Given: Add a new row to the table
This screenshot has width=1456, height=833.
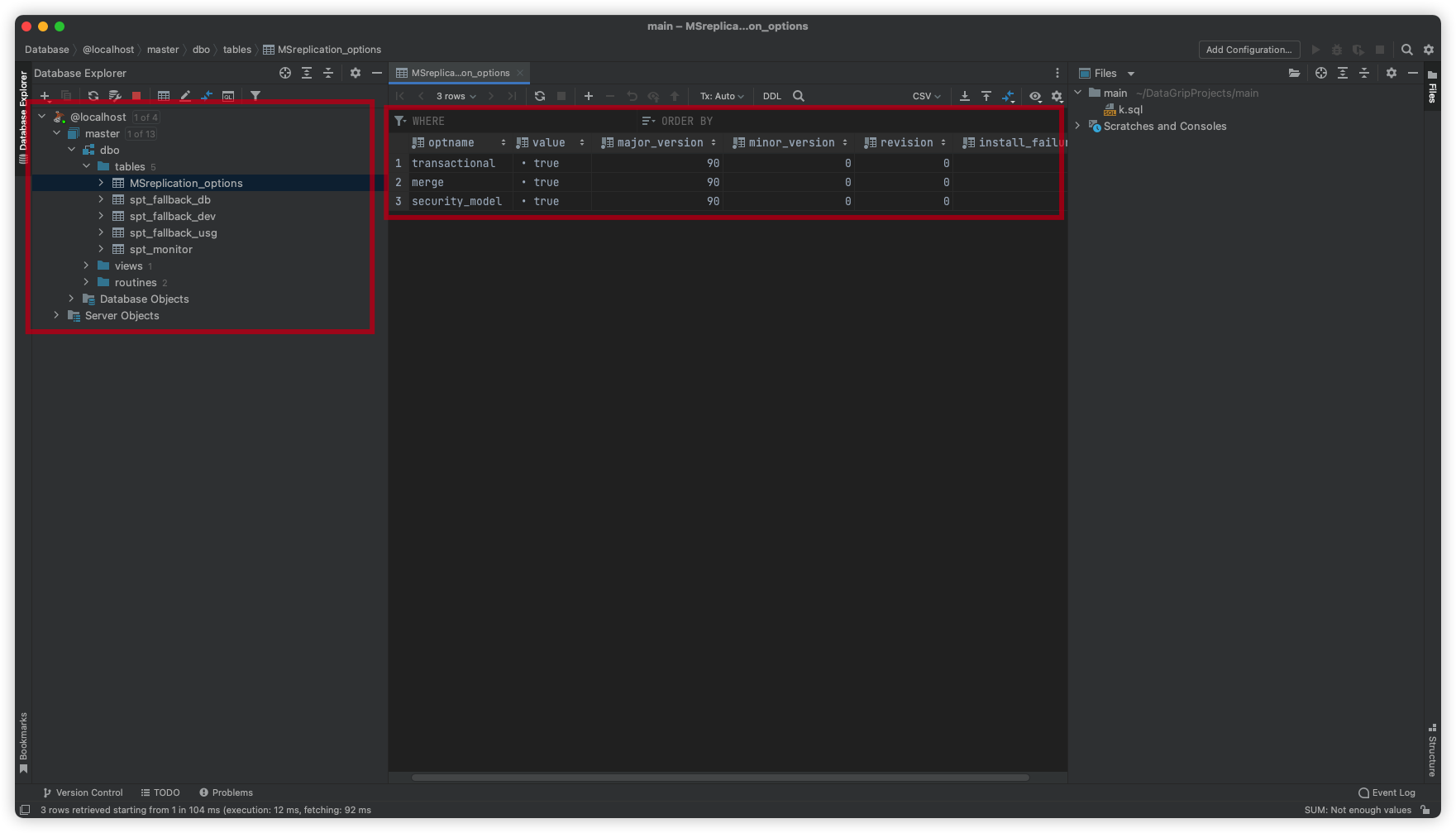Looking at the screenshot, I should click(588, 96).
